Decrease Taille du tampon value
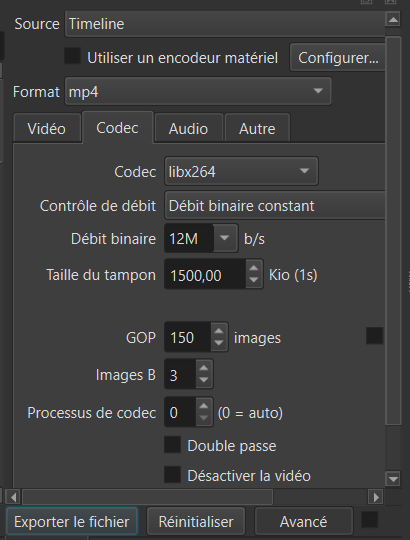This screenshot has height=540, width=410. point(254,280)
